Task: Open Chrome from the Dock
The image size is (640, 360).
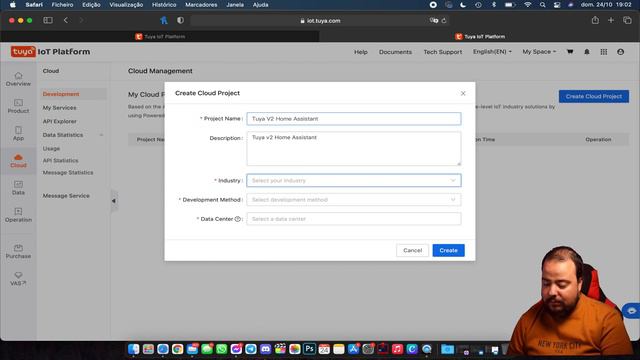Action: coord(177,349)
